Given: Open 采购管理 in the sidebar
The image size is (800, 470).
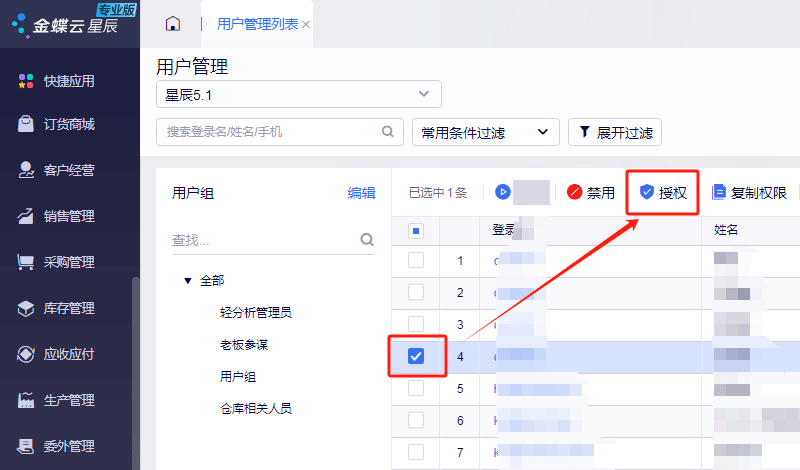Looking at the screenshot, I should point(69,262).
